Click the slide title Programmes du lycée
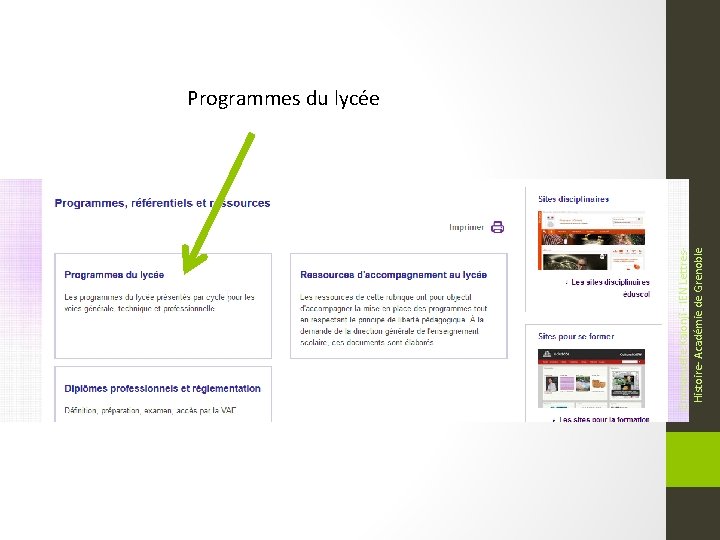Image resolution: width=720 pixels, height=540 pixels. (283, 99)
